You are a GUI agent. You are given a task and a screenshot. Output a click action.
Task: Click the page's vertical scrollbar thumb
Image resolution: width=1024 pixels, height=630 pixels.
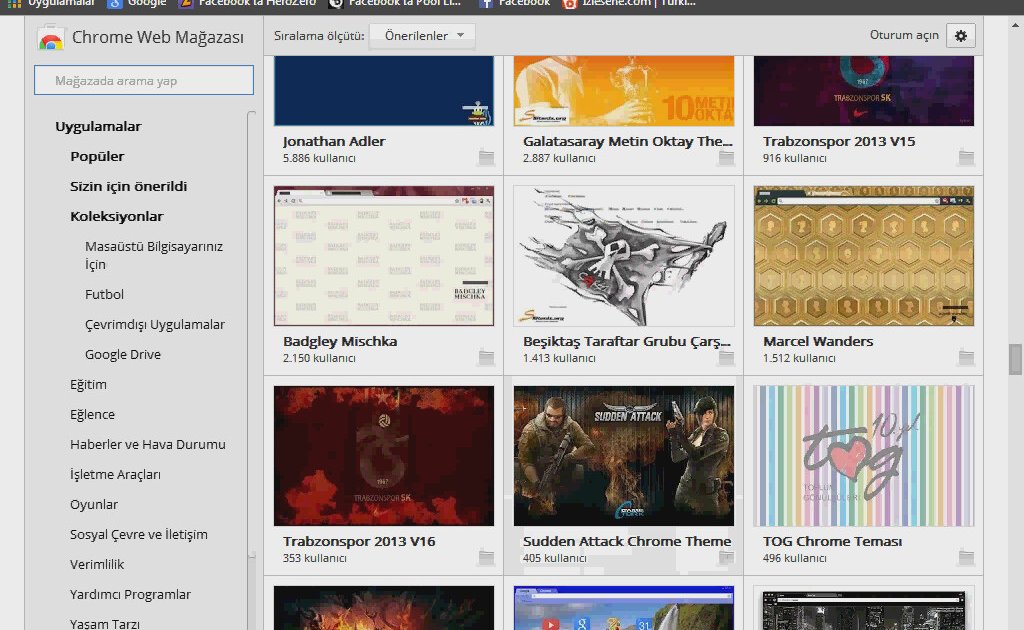[1015, 360]
